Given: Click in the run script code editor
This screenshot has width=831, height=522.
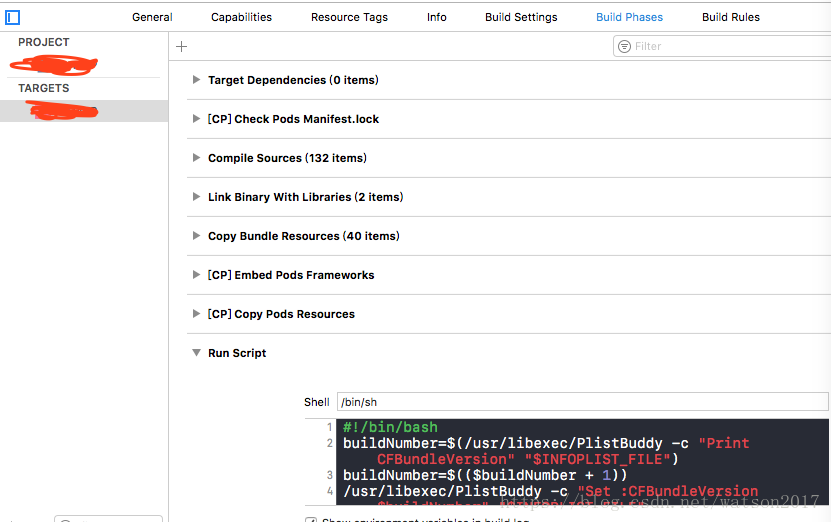Looking at the screenshot, I should click(582, 462).
